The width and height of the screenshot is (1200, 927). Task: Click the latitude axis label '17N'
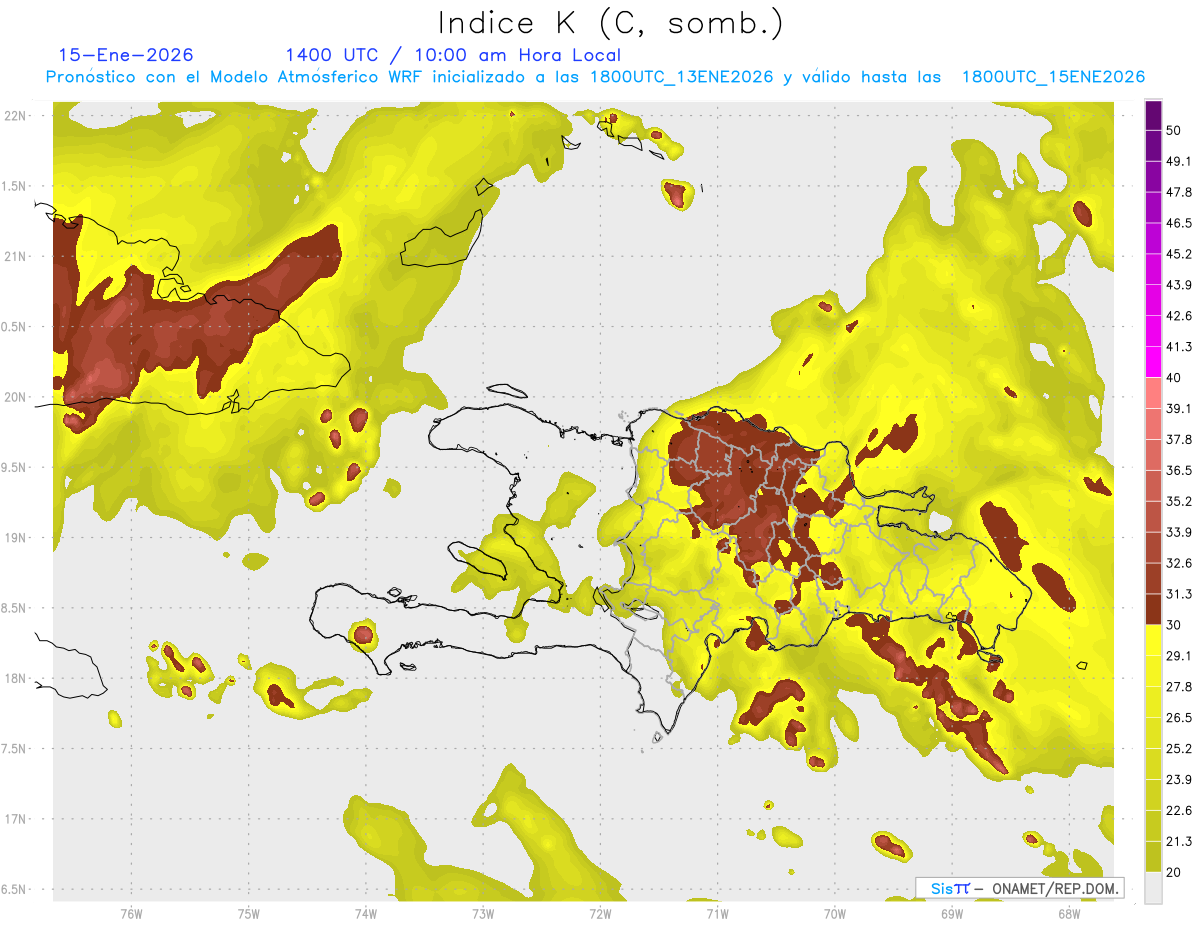(16, 819)
